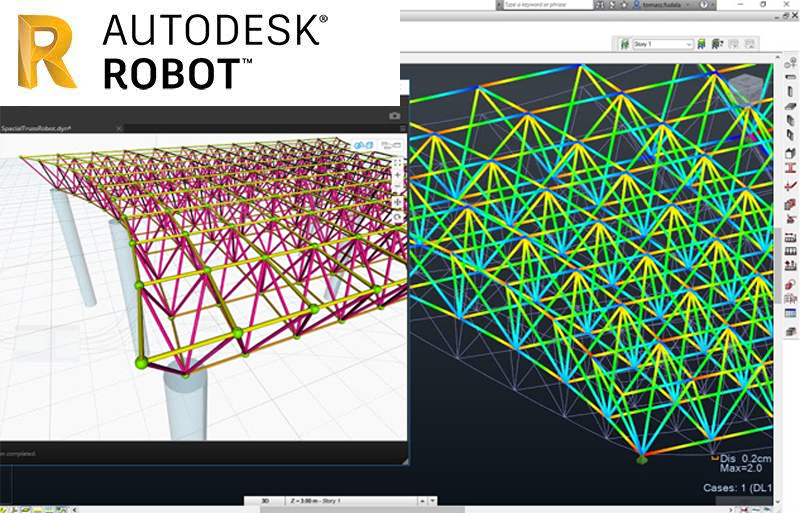Viewport: 800px width, 513px height.
Task: Expand the Help dropdown arrow
Action: click(713, 5)
